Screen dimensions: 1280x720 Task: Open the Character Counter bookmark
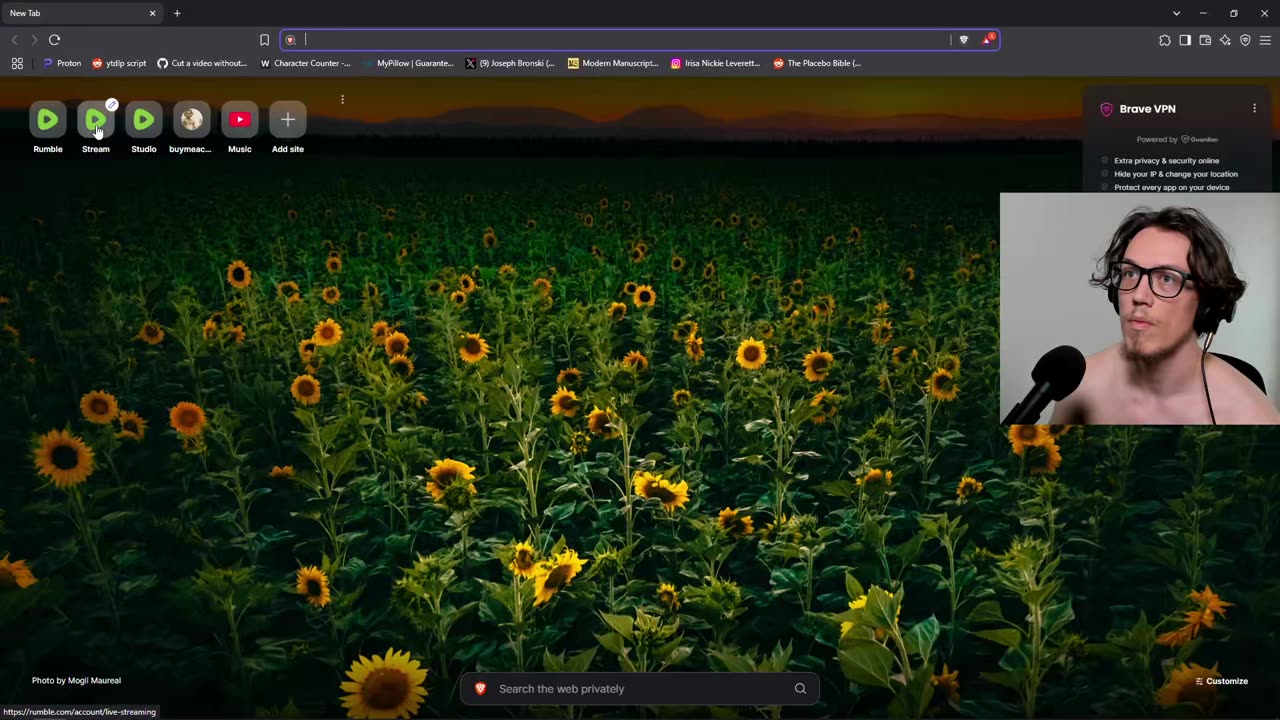(x=306, y=63)
